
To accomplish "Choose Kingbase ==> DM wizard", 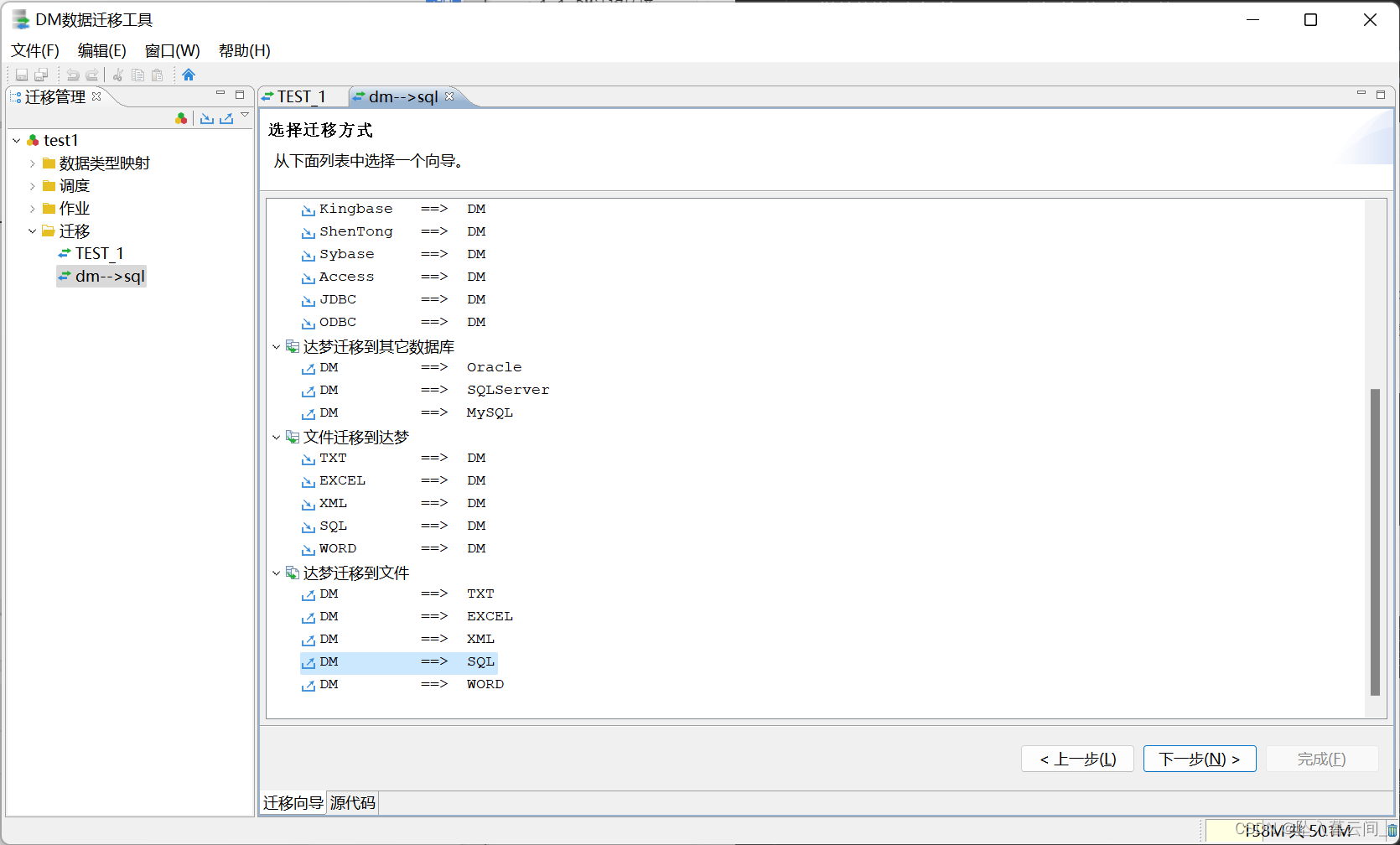I will click(x=393, y=209).
